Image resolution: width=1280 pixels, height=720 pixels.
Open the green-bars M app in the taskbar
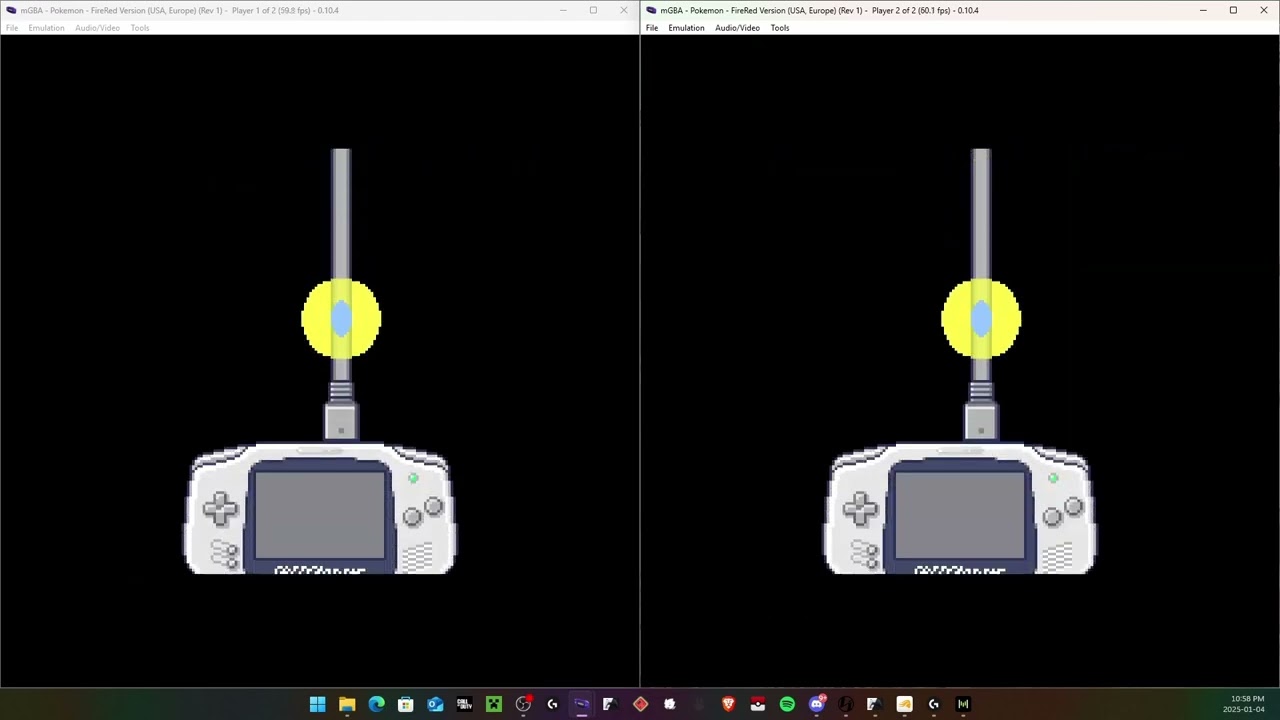coord(963,704)
